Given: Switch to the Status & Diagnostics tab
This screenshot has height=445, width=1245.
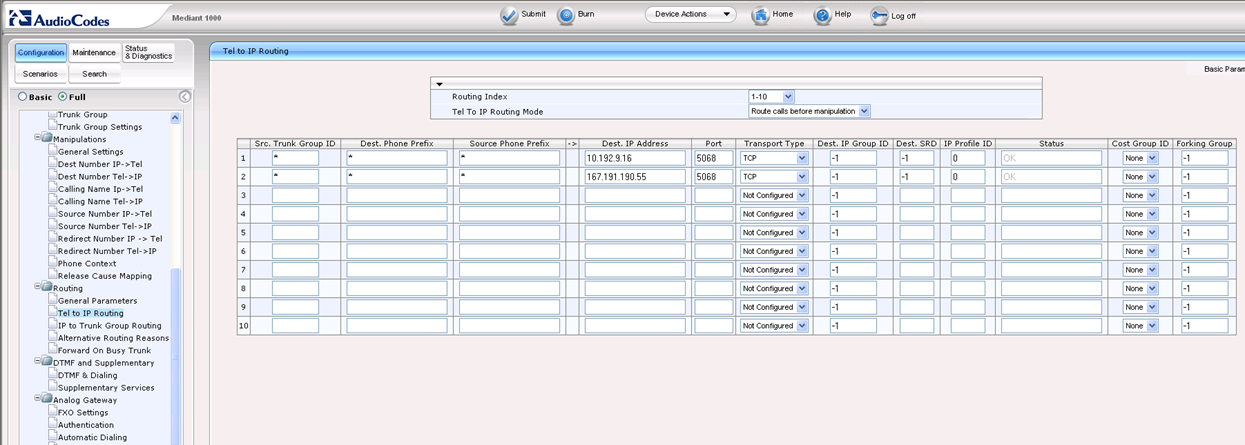Looking at the screenshot, I should (x=148, y=52).
